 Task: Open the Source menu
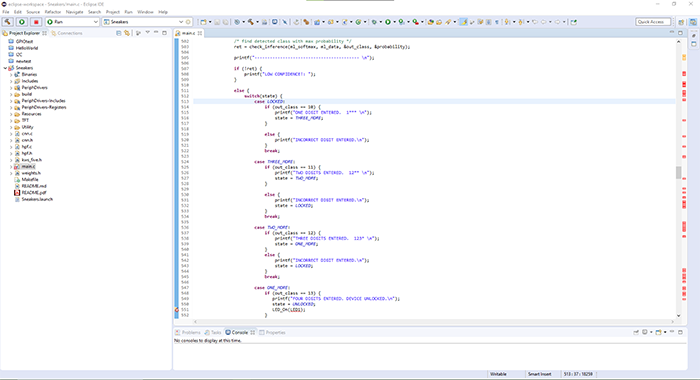[33, 12]
